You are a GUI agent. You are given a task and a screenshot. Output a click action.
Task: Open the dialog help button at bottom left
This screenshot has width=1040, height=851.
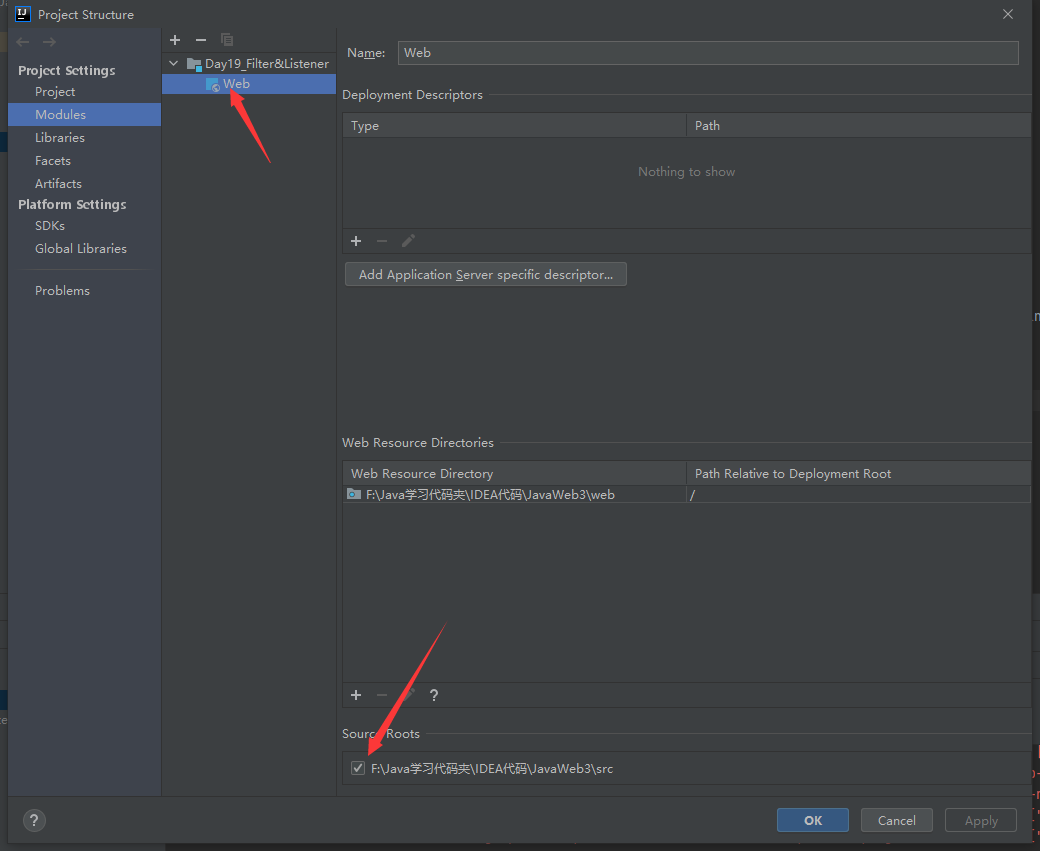[34, 820]
